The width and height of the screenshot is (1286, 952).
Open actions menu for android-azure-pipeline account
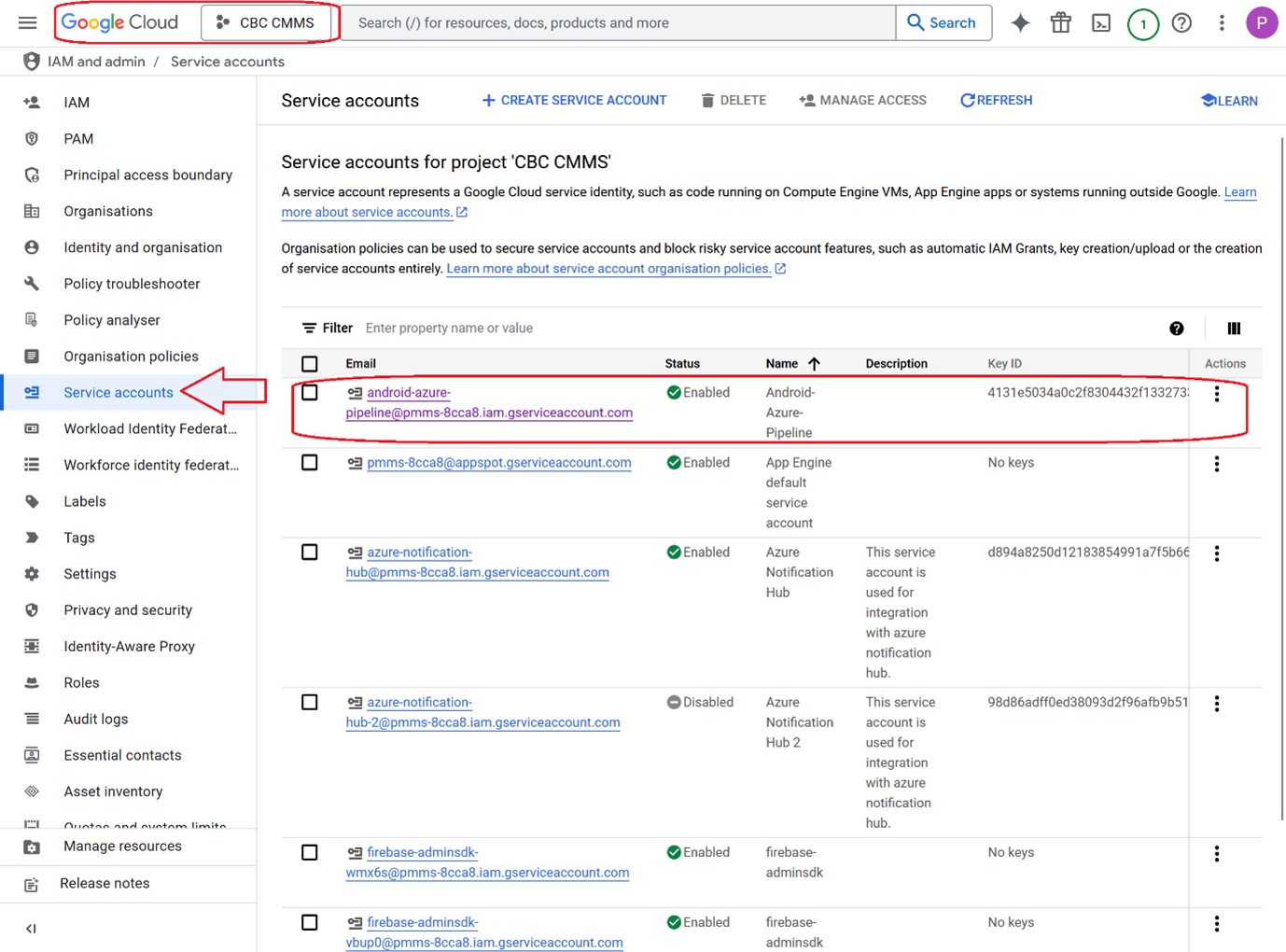[x=1216, y=394]
